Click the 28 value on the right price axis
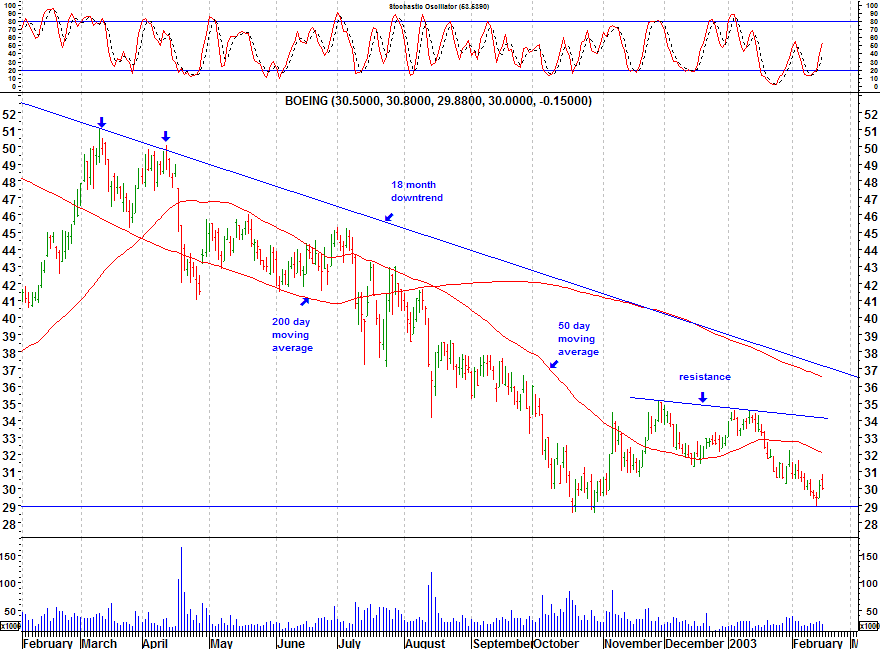 (x=870, y=524)
